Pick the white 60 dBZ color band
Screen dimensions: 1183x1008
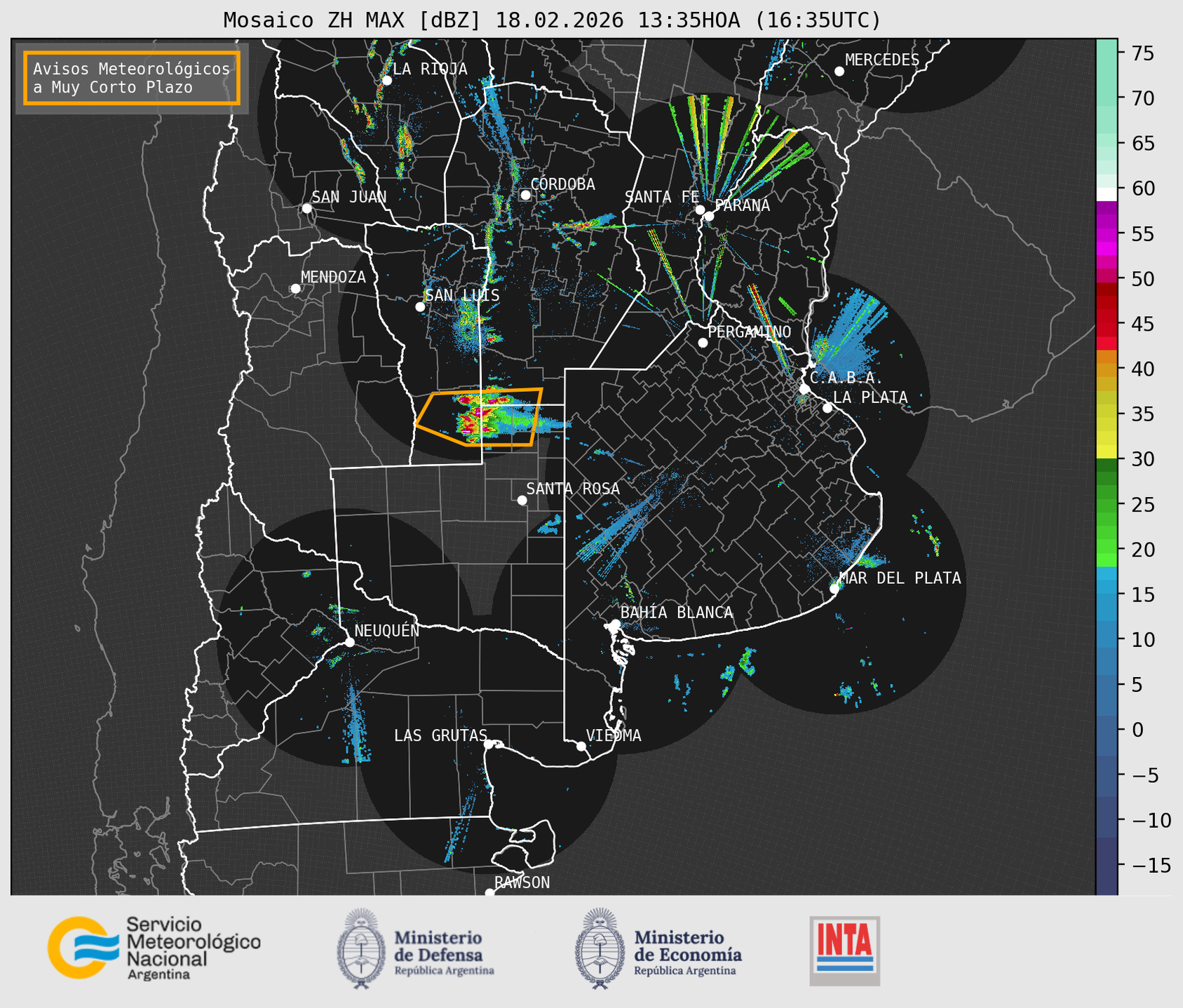pos(1106,193)
